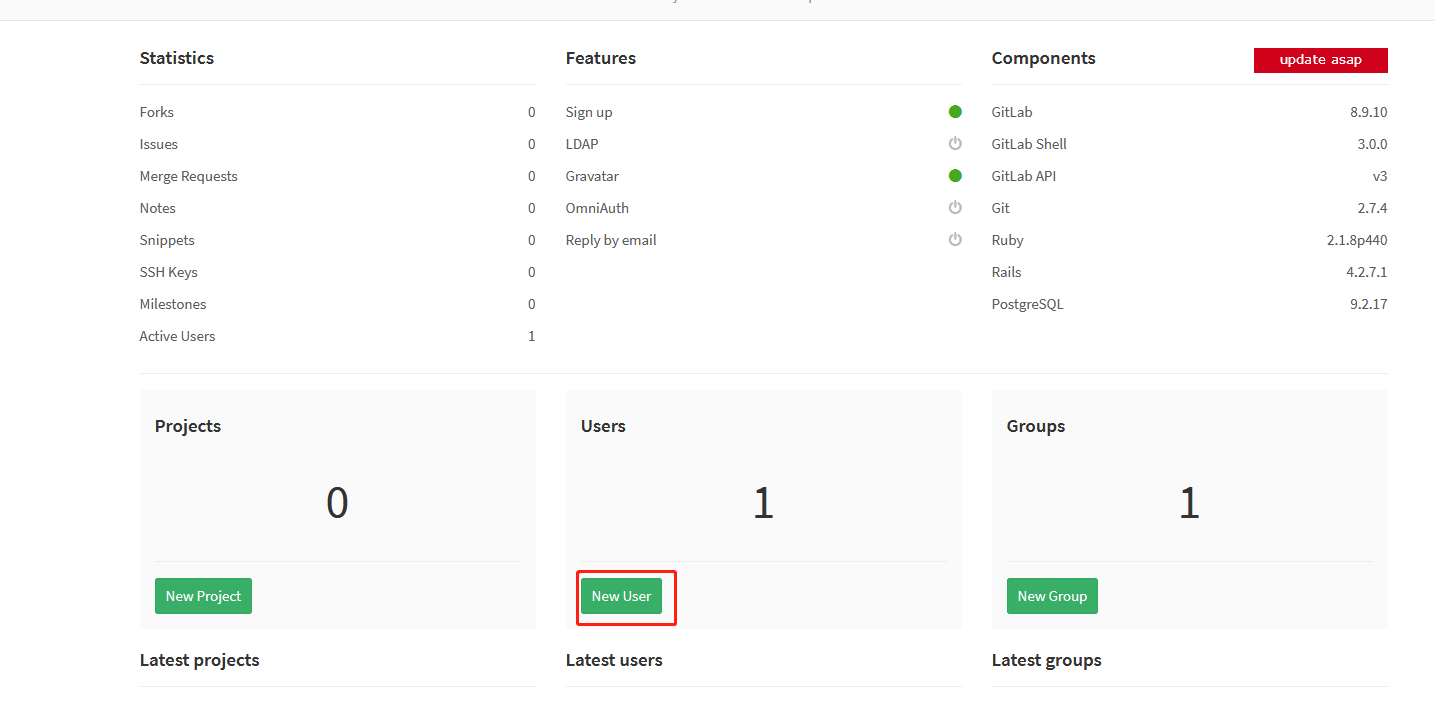Click the Sign up enabled green indicator

(x=955, y=112)
